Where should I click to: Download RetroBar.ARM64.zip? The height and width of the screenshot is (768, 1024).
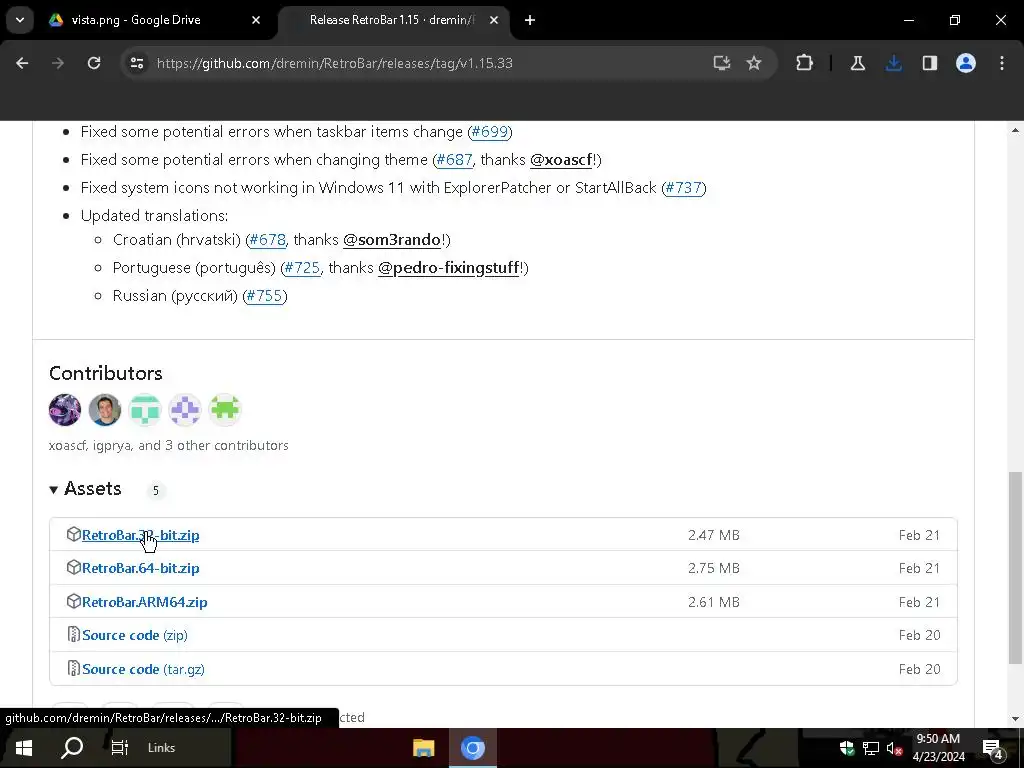pos(144,602)
